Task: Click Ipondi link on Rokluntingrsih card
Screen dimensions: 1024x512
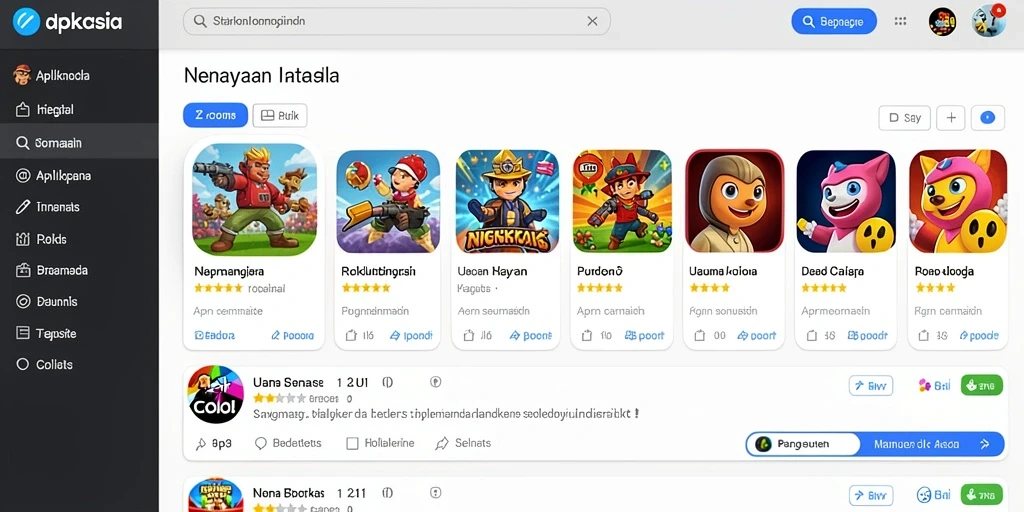Action: click(411, 336)
